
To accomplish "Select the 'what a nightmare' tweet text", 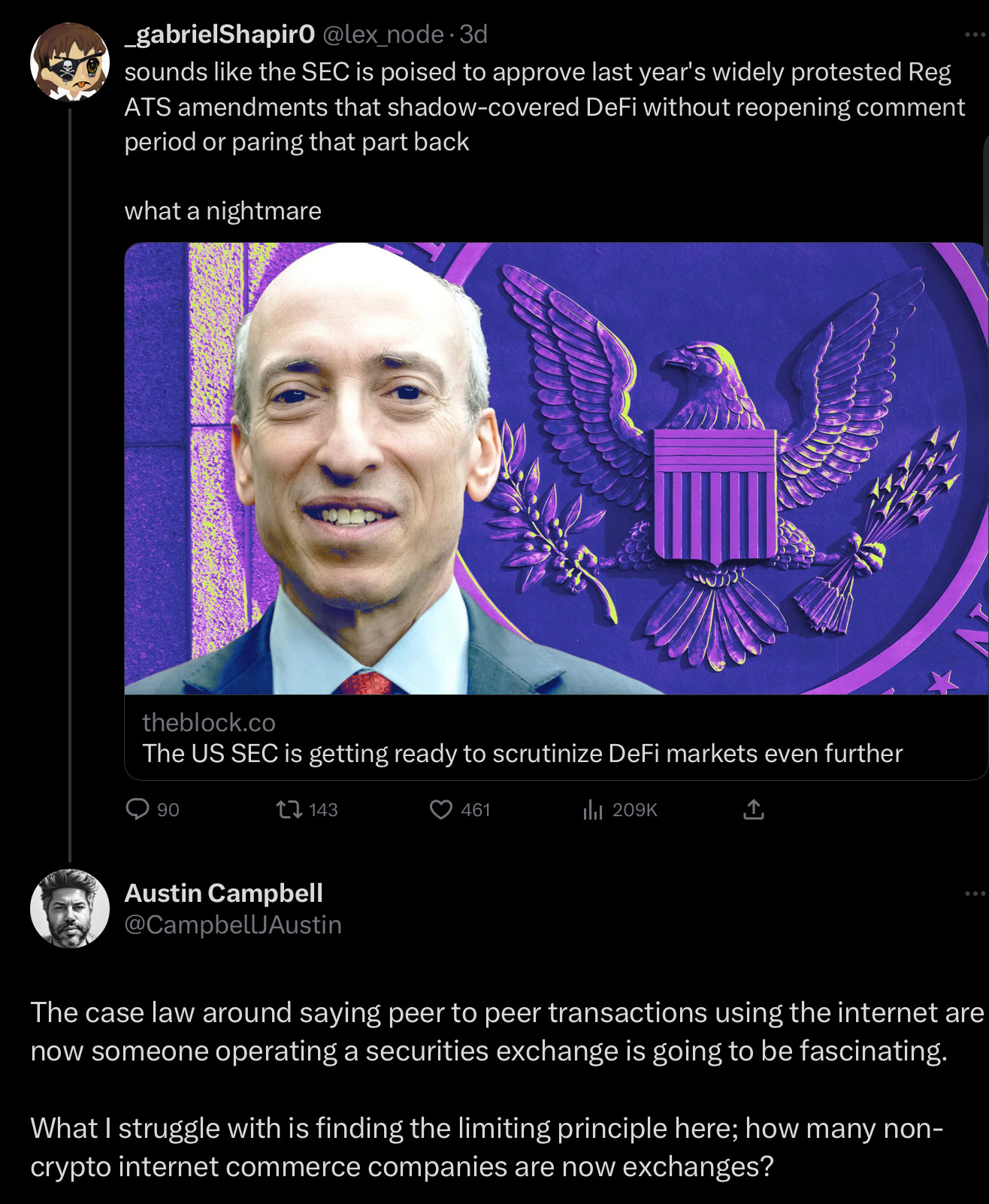I will click(223, 211).
